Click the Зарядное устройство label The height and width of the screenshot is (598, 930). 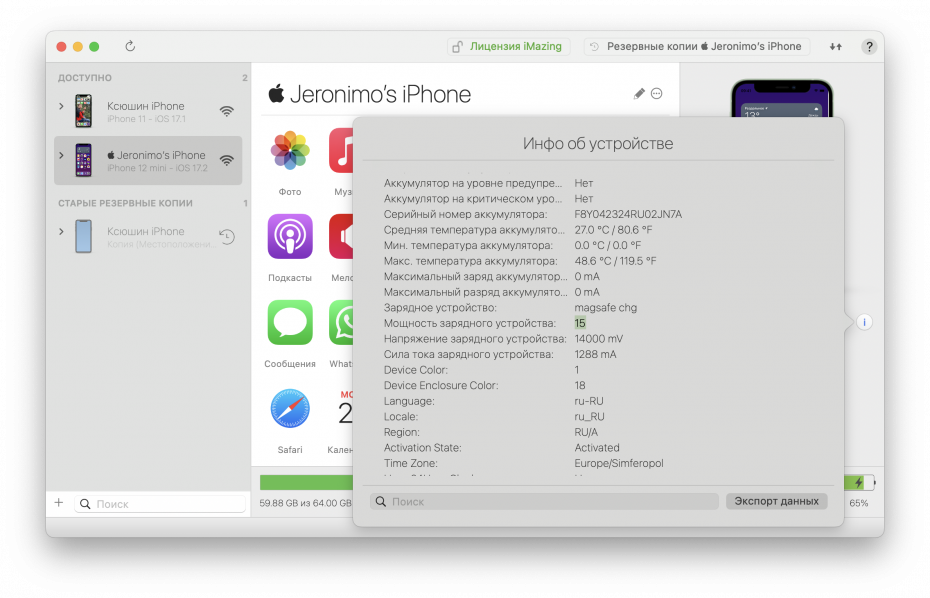[x=440, y=308]
